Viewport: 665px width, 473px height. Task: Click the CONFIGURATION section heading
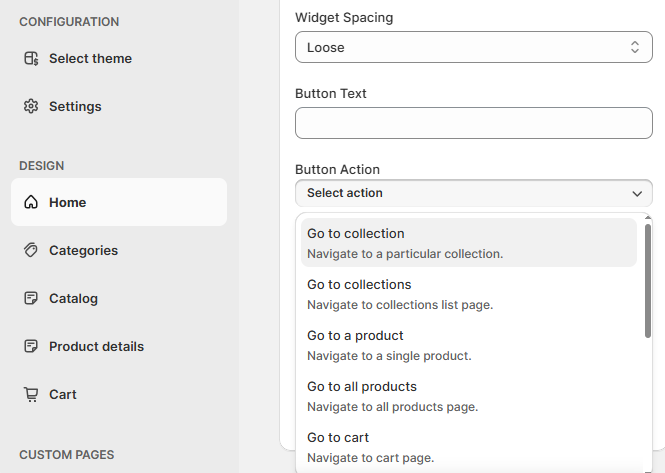pos(69,22)
